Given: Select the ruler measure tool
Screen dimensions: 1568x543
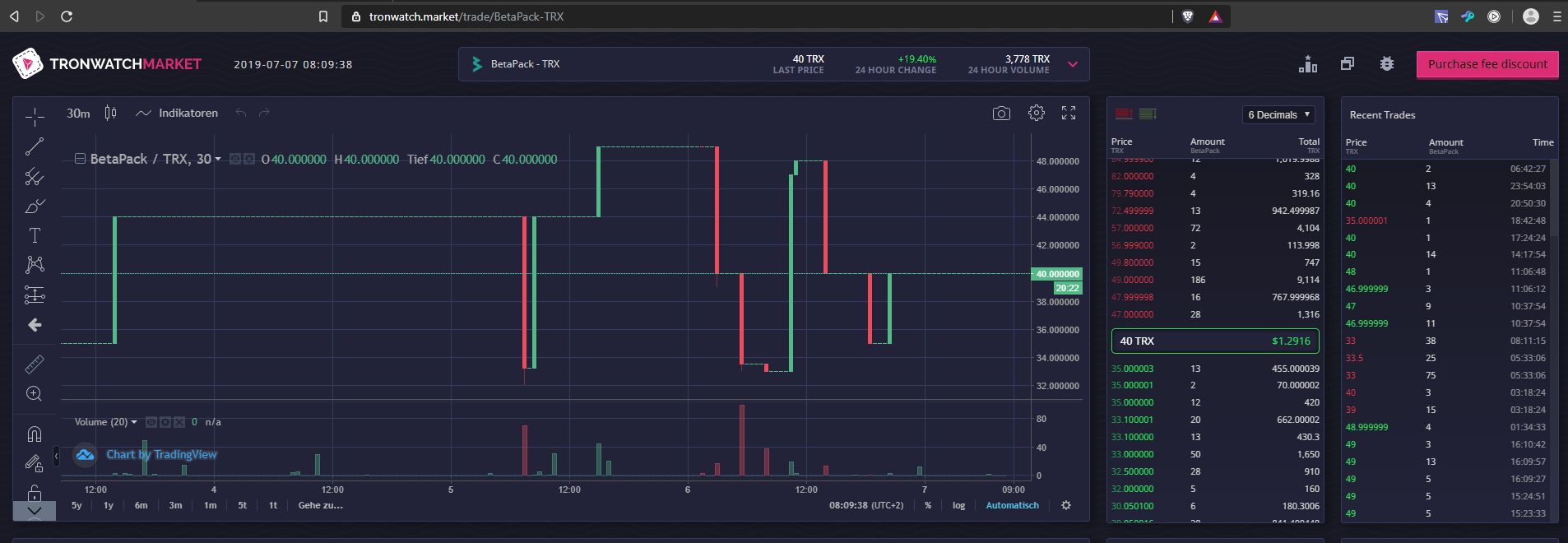Looking at the screenshot, I should click(x=35, y=364).
